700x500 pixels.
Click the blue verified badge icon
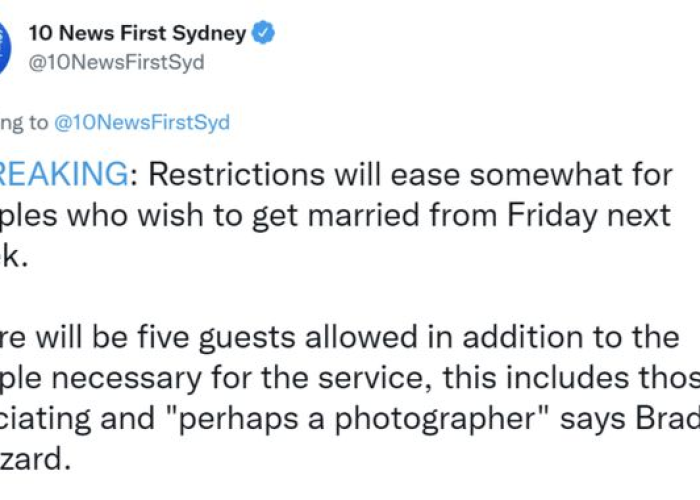click(263, 33)
